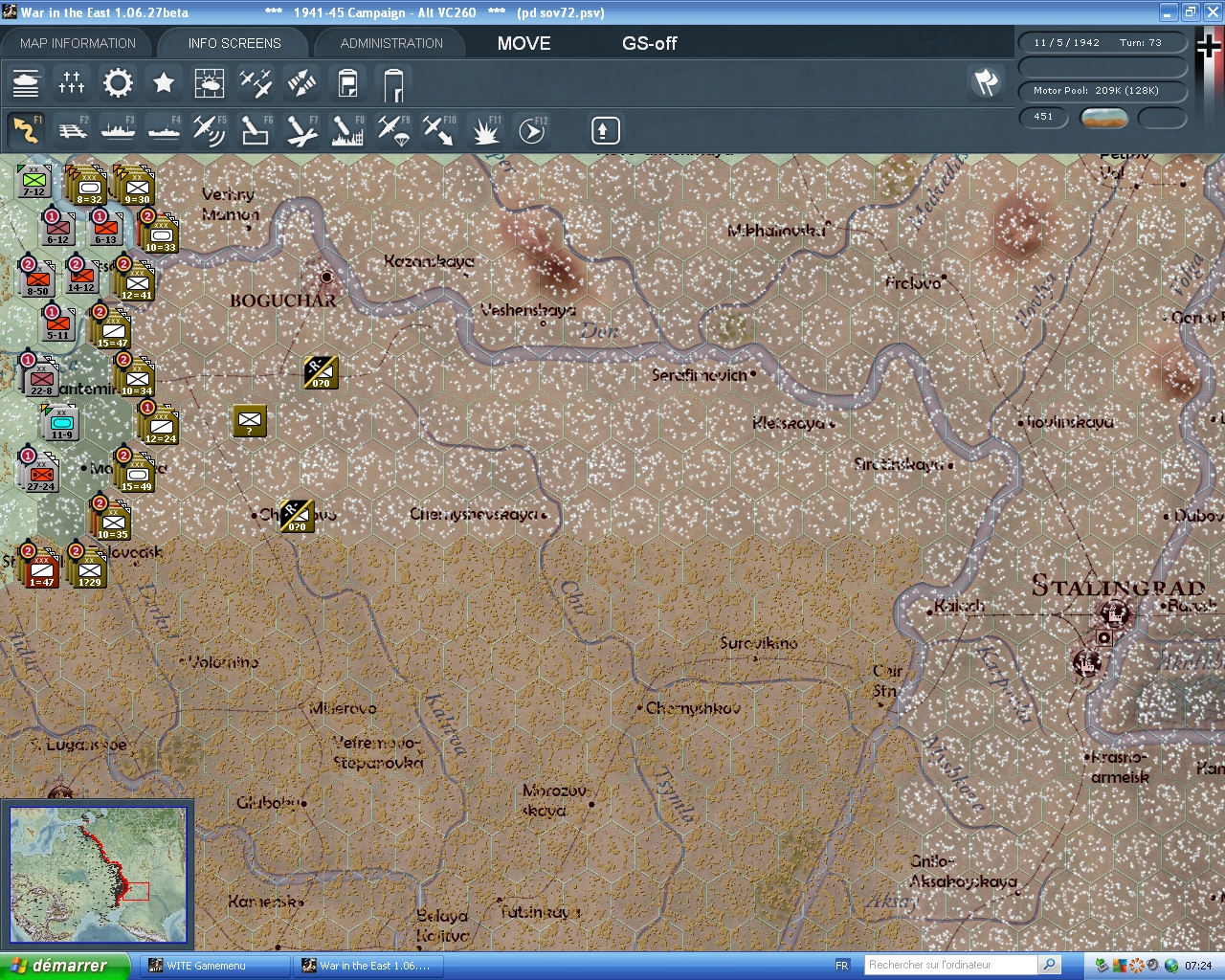The image size is (1225, 980).
Task: Select the F9 airborne drop mode
Action: (x=395, y=129)
